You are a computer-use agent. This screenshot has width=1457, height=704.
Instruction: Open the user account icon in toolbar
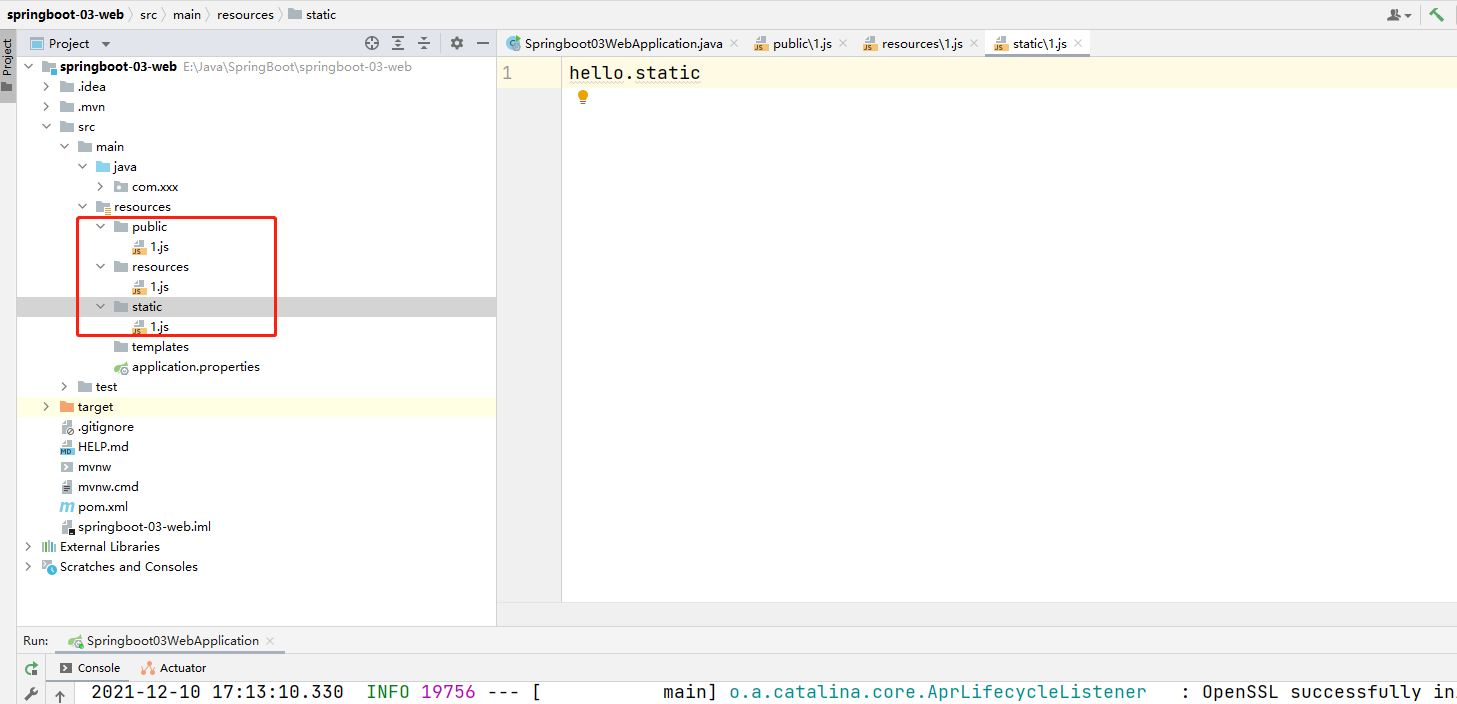point(1398,15)
